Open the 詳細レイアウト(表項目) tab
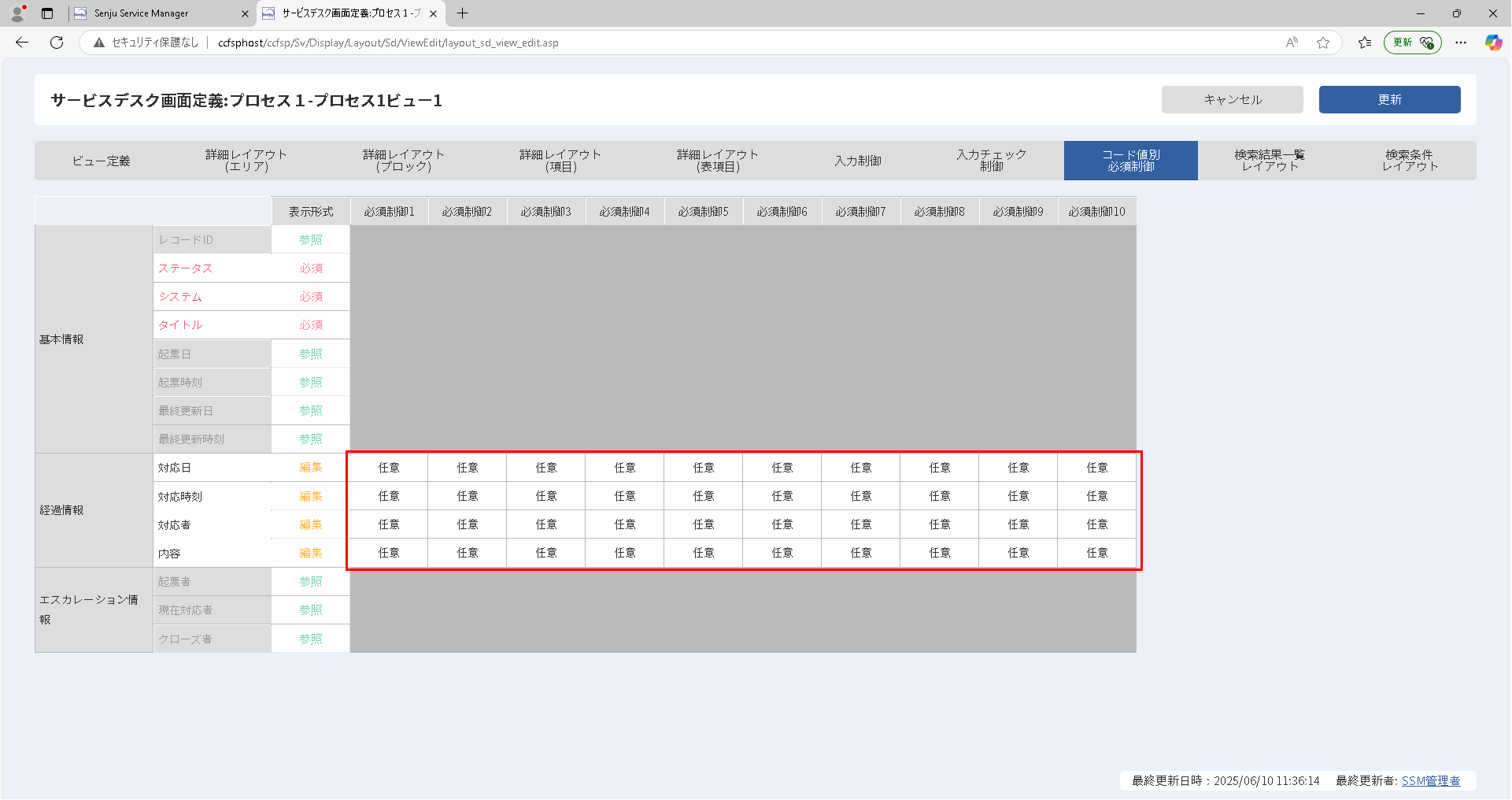1512x800 pixels. tap(718, 161)
